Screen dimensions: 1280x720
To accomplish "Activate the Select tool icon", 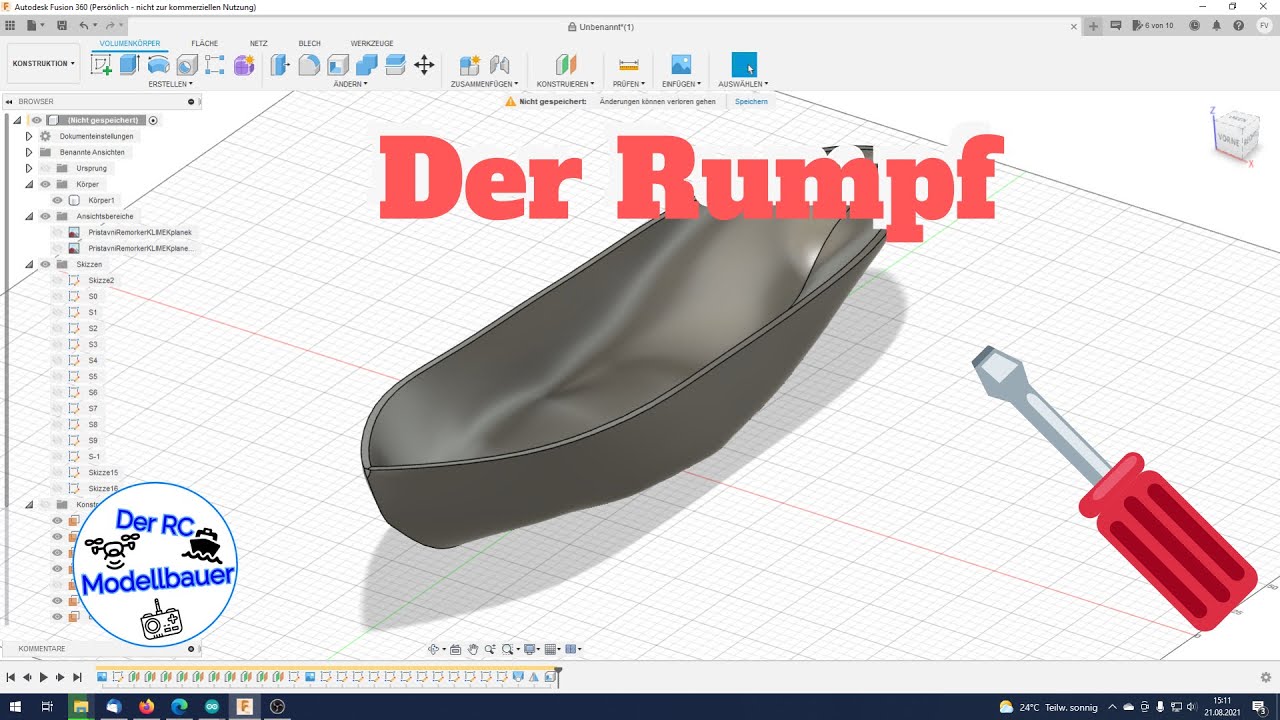I will tap(744, 65).
